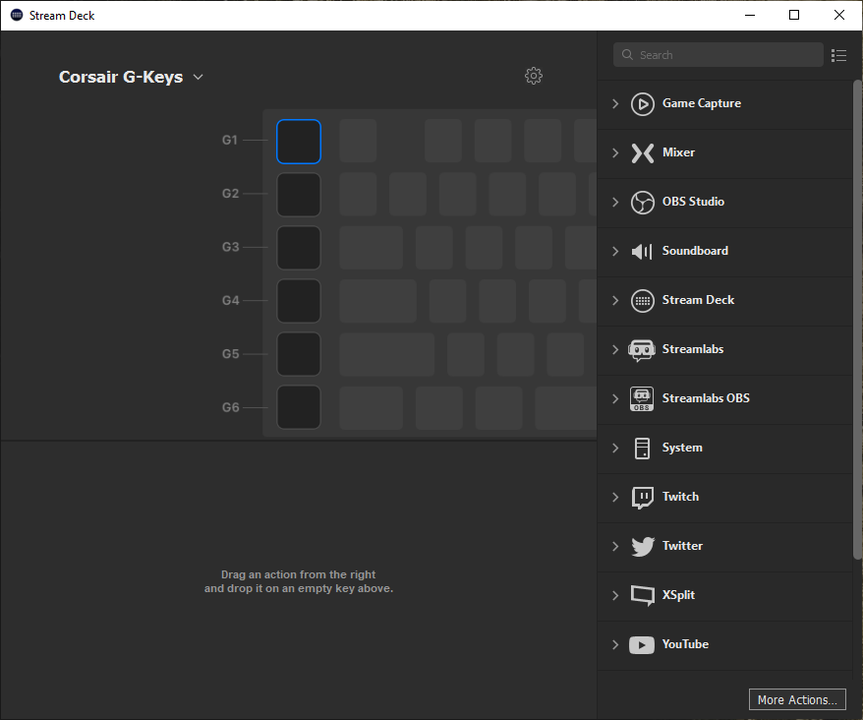Click the Streamlabs category icon
863x720 pixels.
(642, 350)
